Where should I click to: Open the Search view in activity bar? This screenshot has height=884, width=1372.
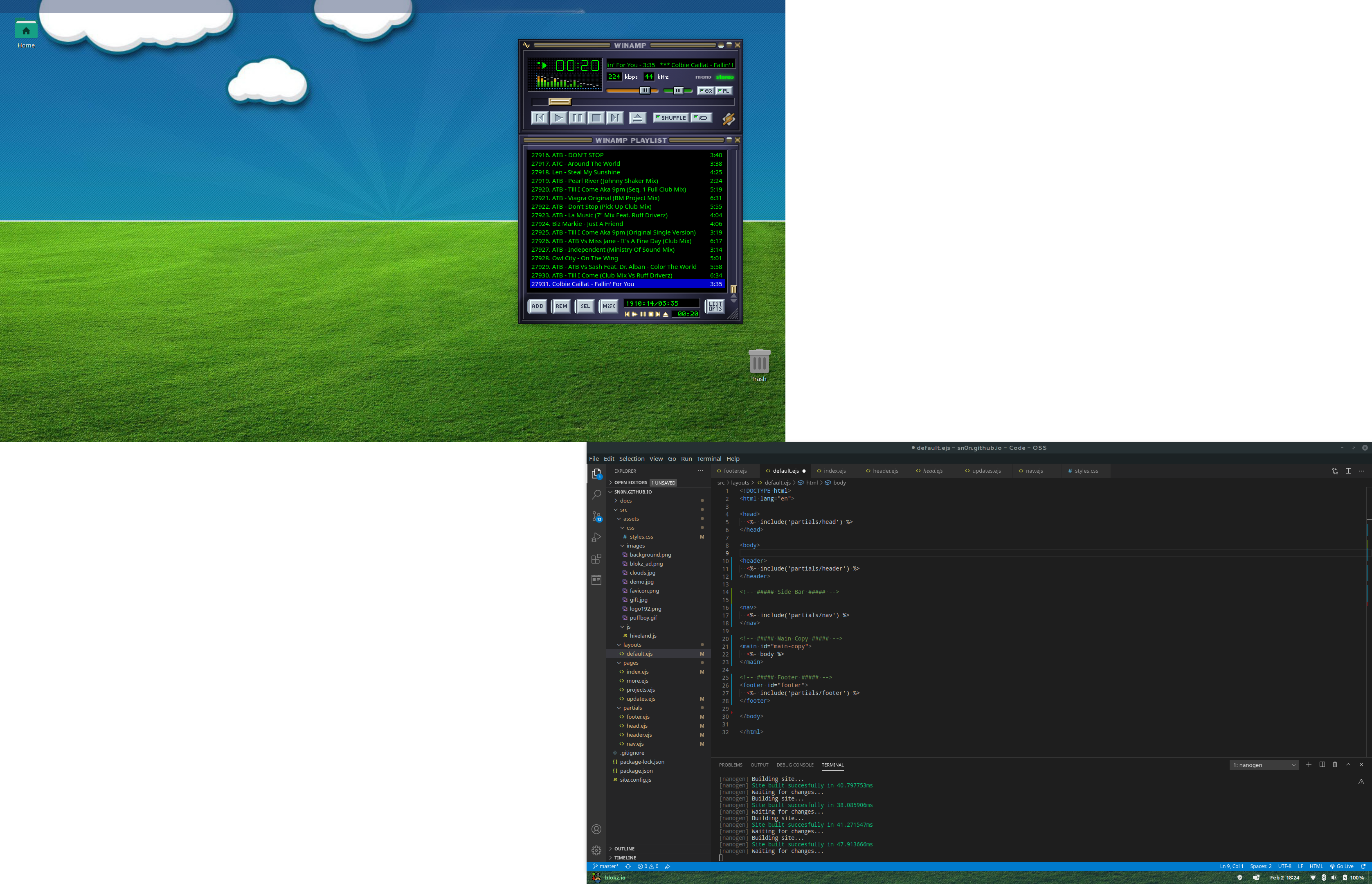tap(596, 494)
